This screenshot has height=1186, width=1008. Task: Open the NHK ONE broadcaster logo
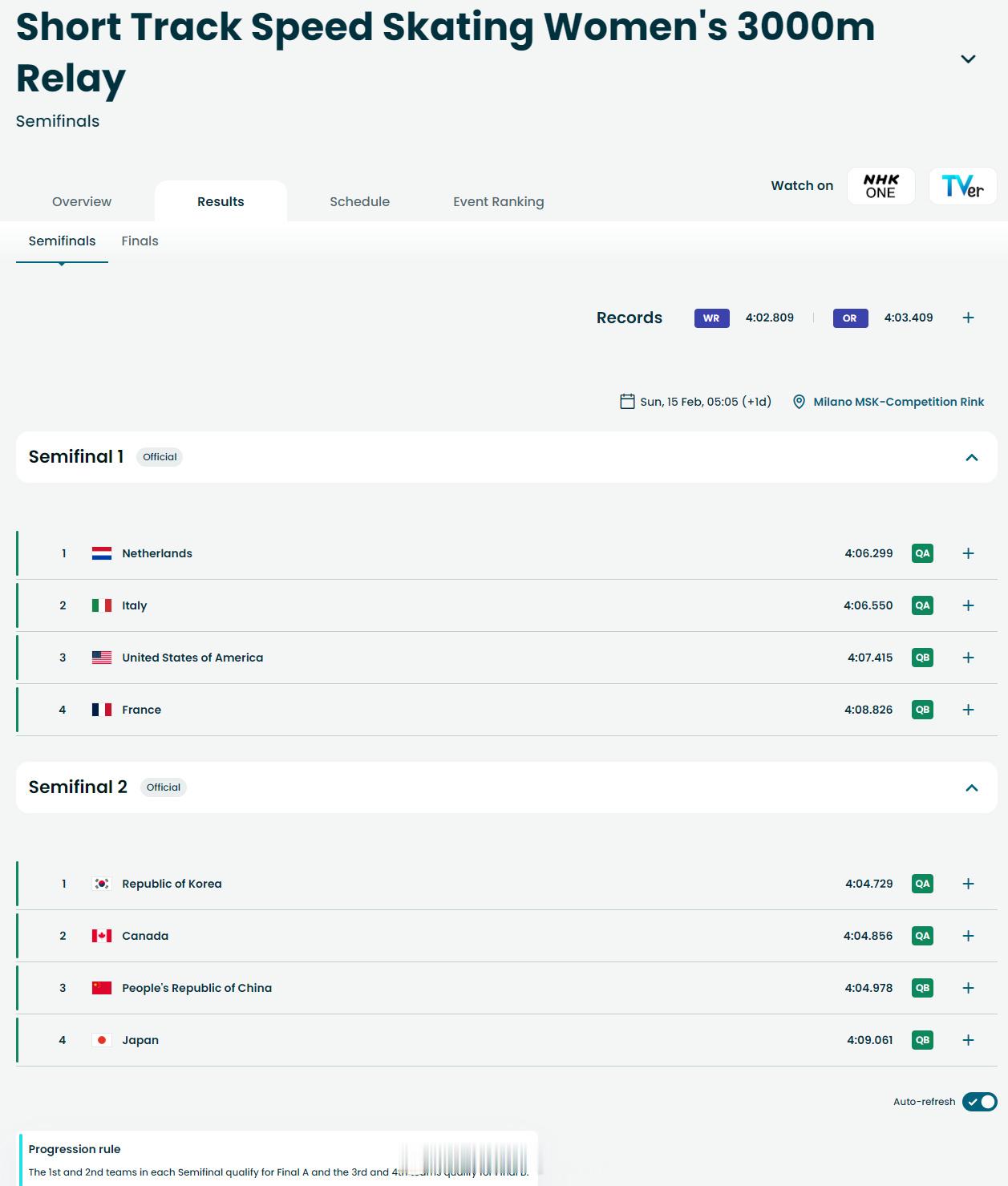(x=880, y=186)
